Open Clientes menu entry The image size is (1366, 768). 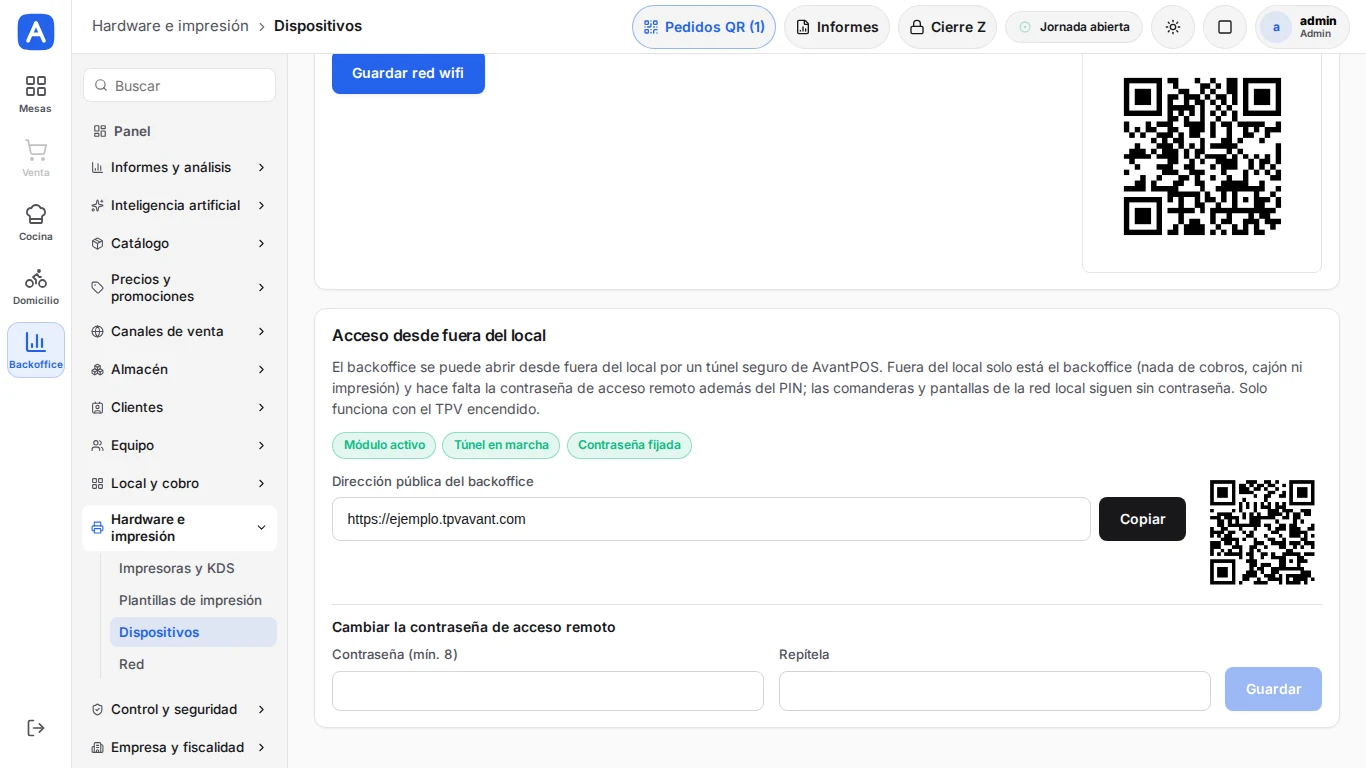(179, 407)
